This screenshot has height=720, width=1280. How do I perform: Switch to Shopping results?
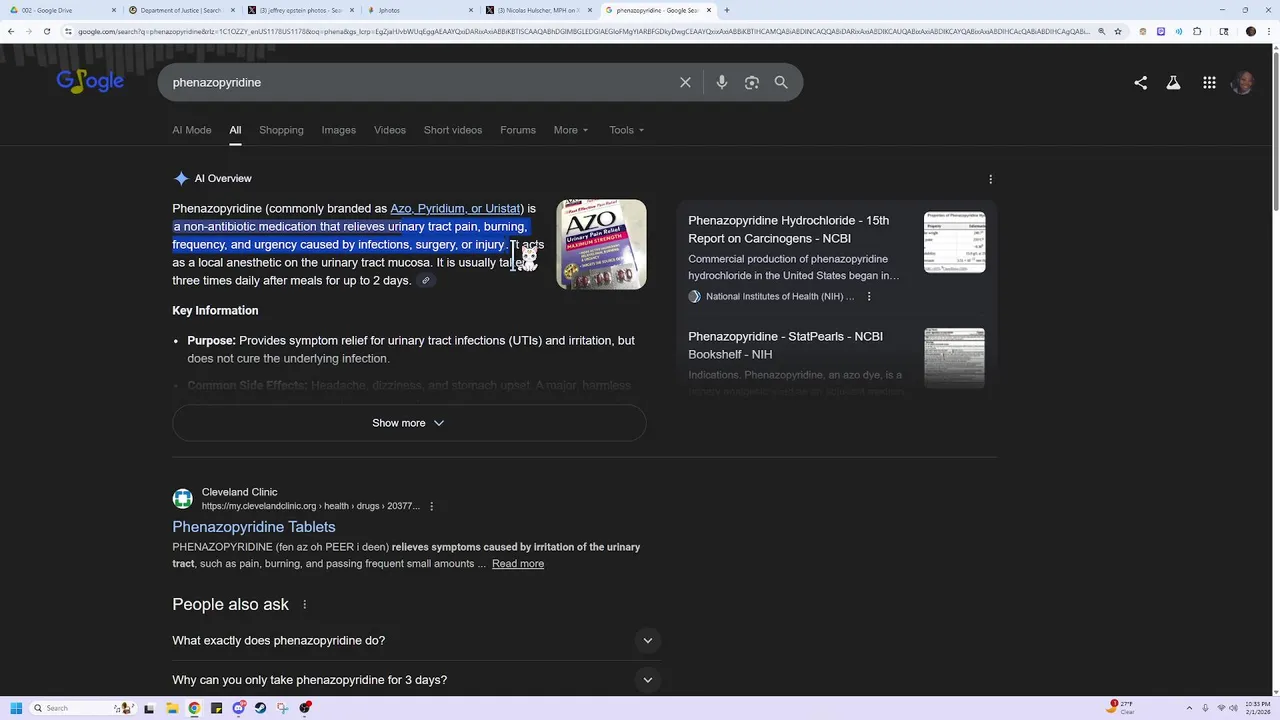281,130
